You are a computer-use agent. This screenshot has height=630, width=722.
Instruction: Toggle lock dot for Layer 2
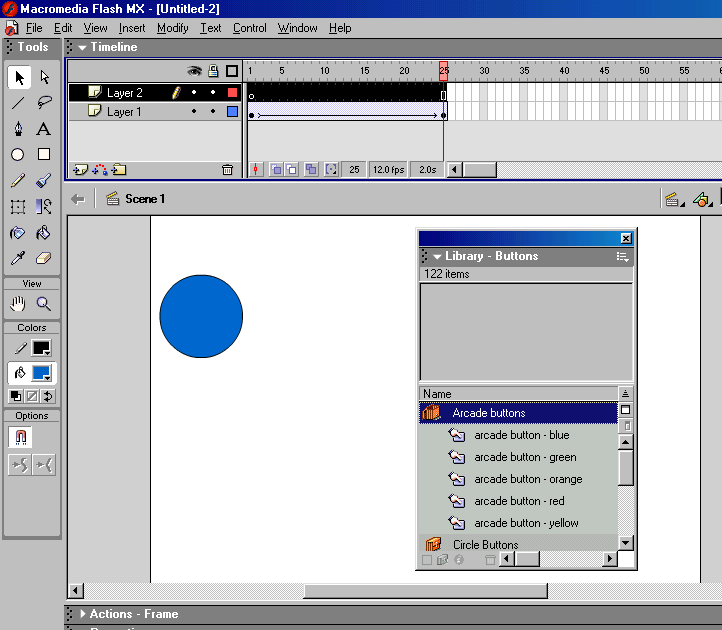(212, 93)
